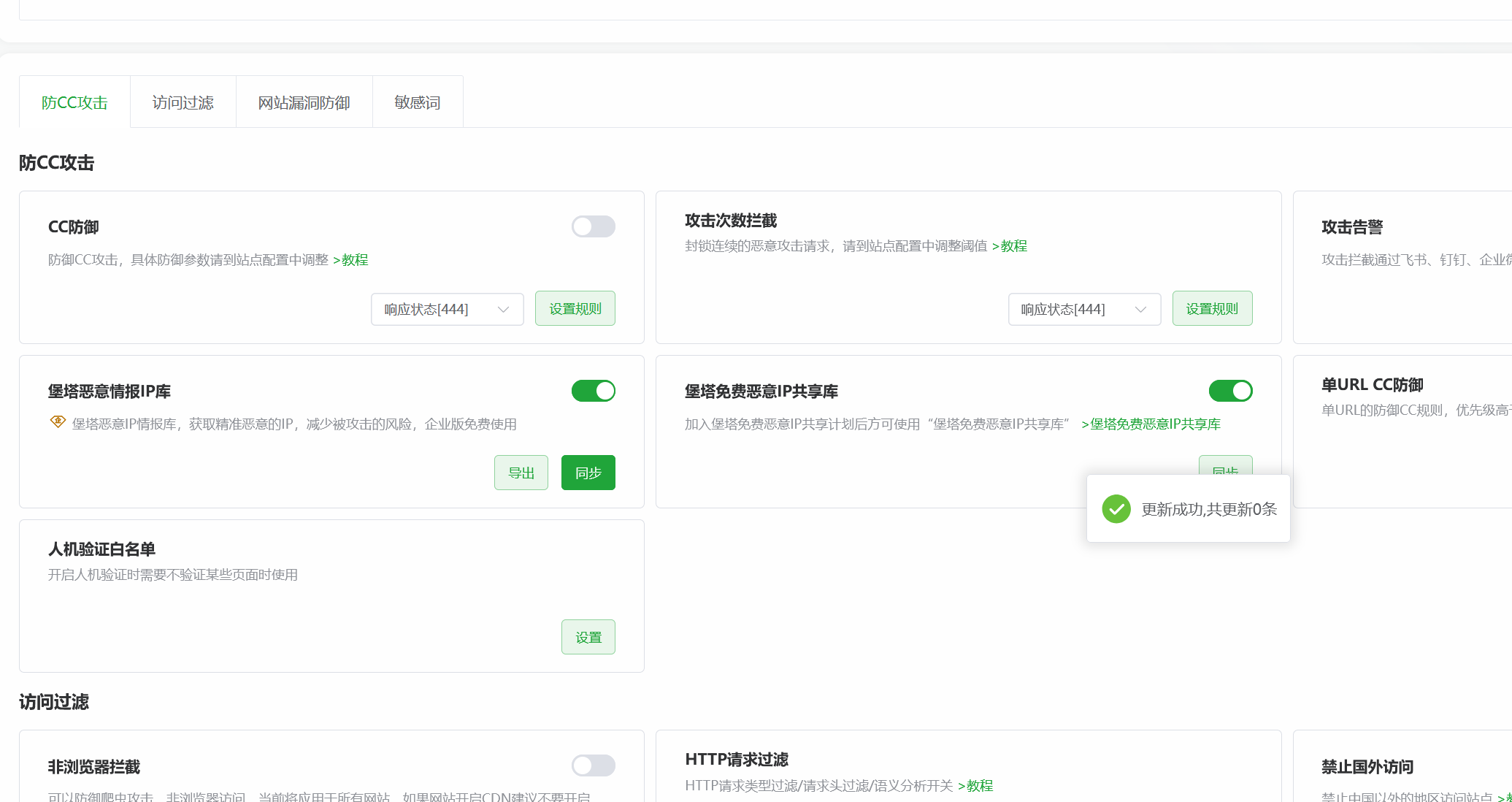The height and width of the screenshot is (802, 1512).
Task: Open 教程 link in CC防御 description
Action: (x=350, y=260)
